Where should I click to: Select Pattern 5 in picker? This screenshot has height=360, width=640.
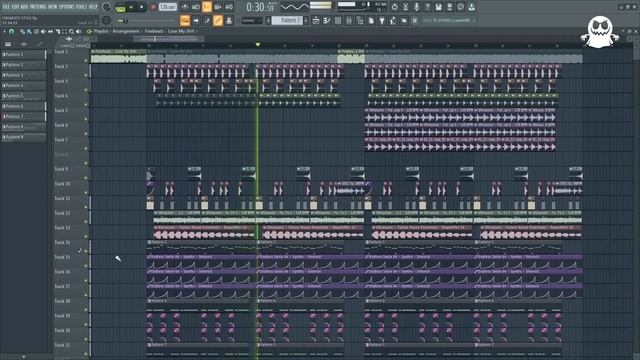coord(23,96)
